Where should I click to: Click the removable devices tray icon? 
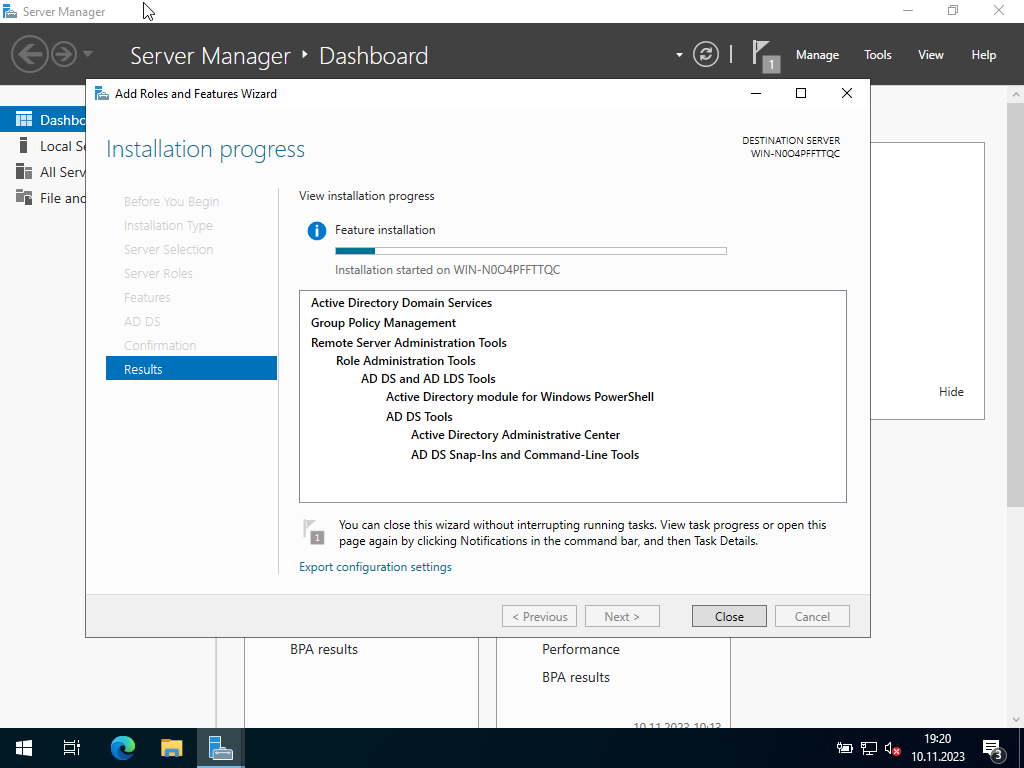[x=844, y=748]
